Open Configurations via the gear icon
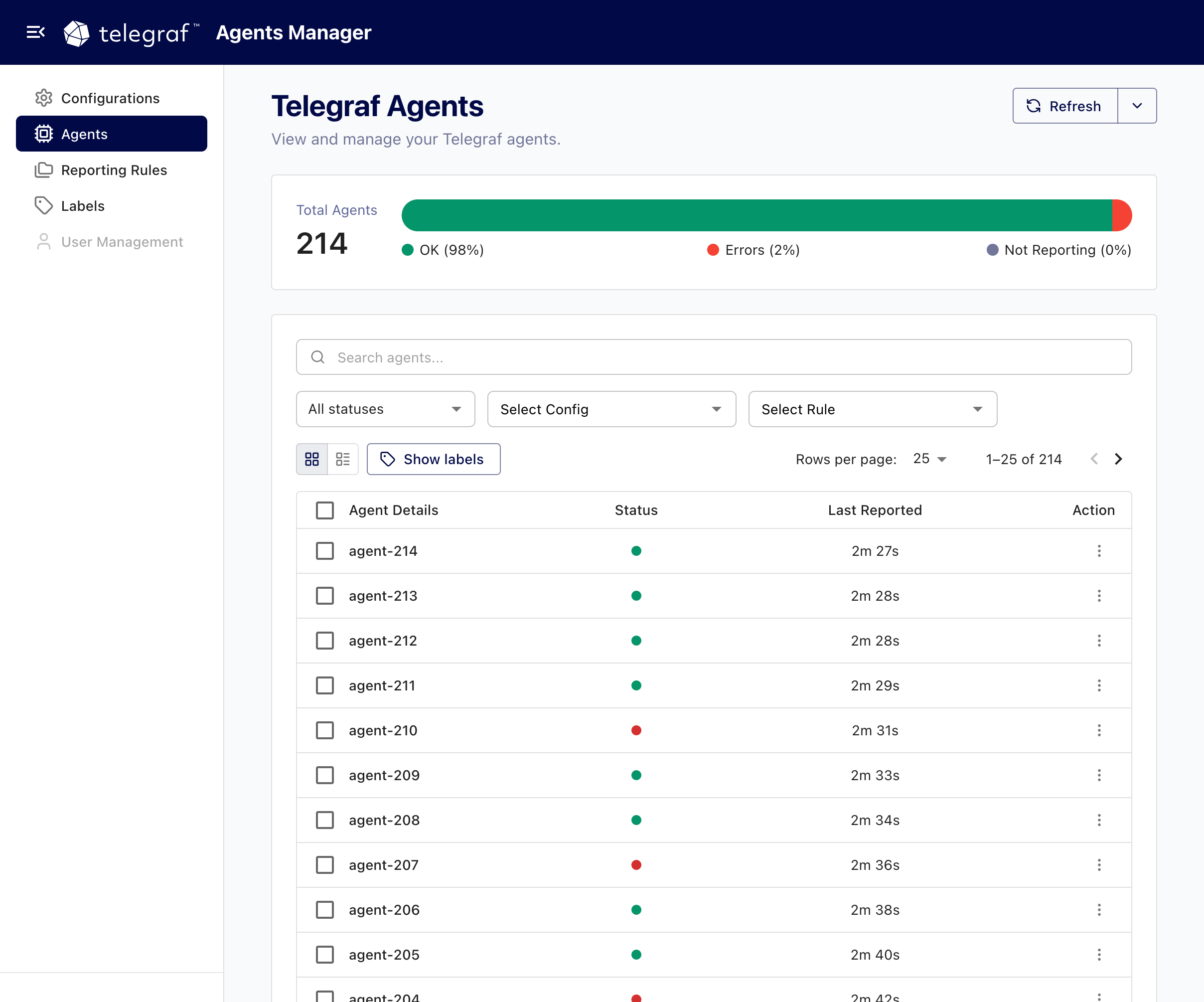 [44, 98]
